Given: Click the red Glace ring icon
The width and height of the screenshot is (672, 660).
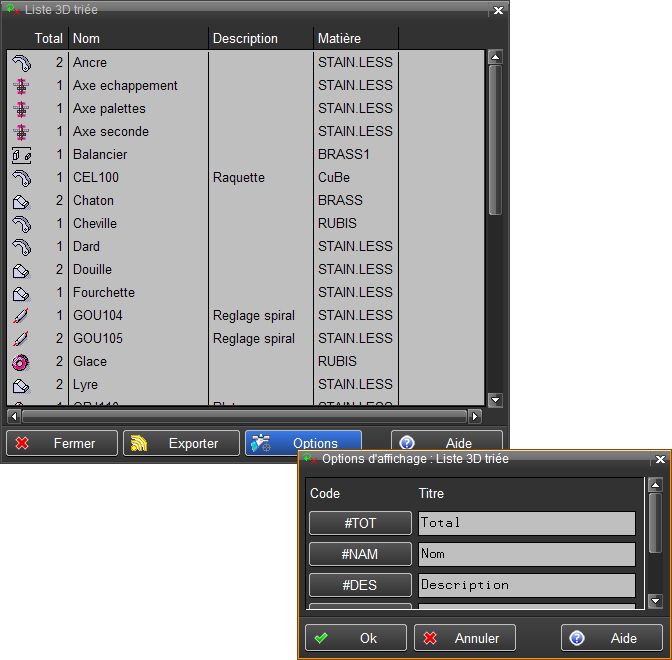Looking at the screenshot, I should pyautogui.click(x=21, y=362).
